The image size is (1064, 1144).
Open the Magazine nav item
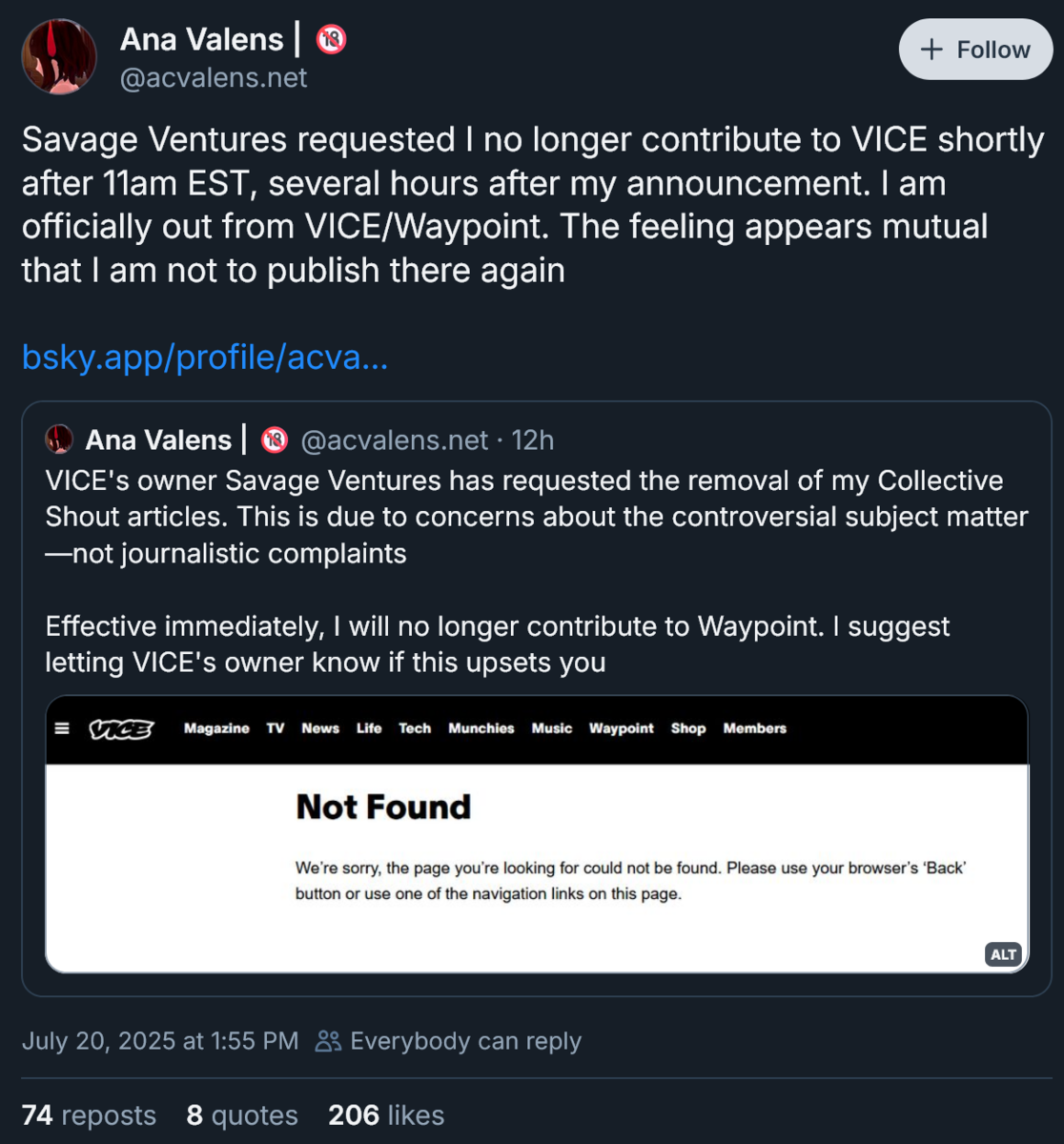pyautogui.click(x=216, y=728)
